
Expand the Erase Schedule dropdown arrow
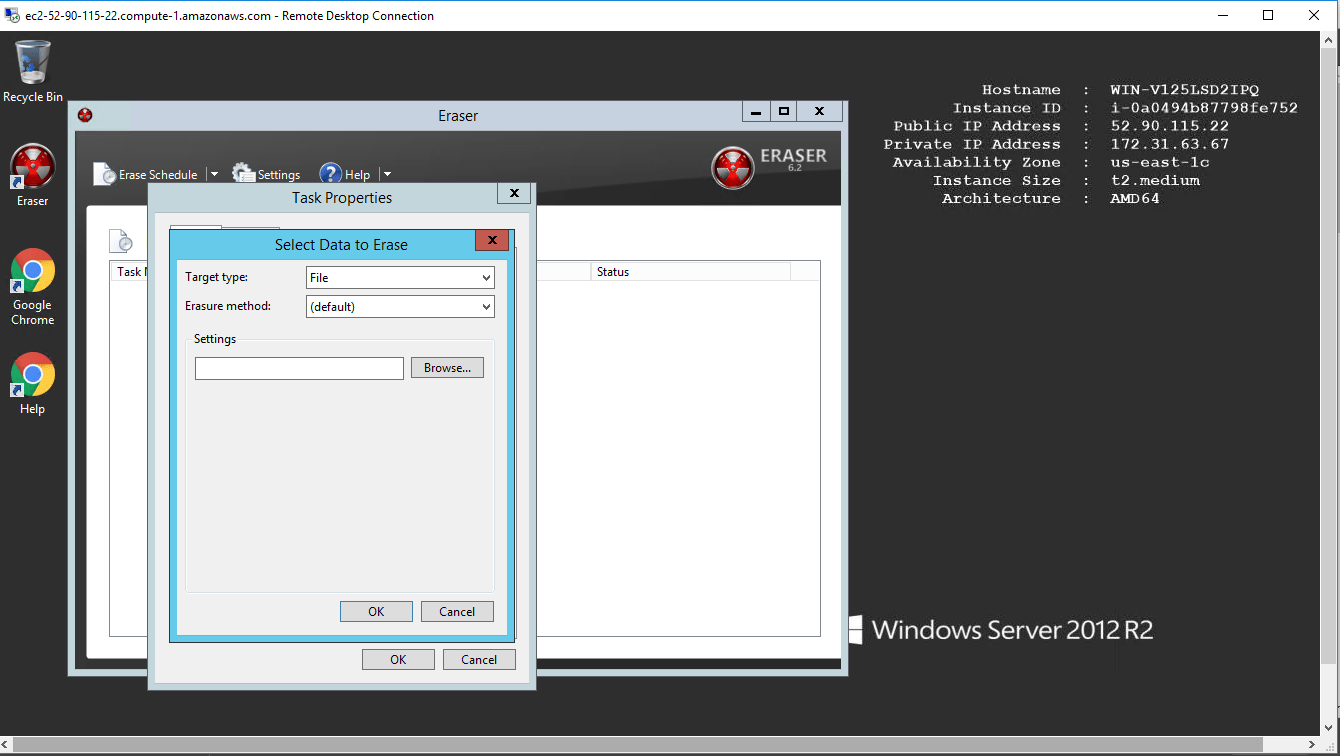coord(214,174)
